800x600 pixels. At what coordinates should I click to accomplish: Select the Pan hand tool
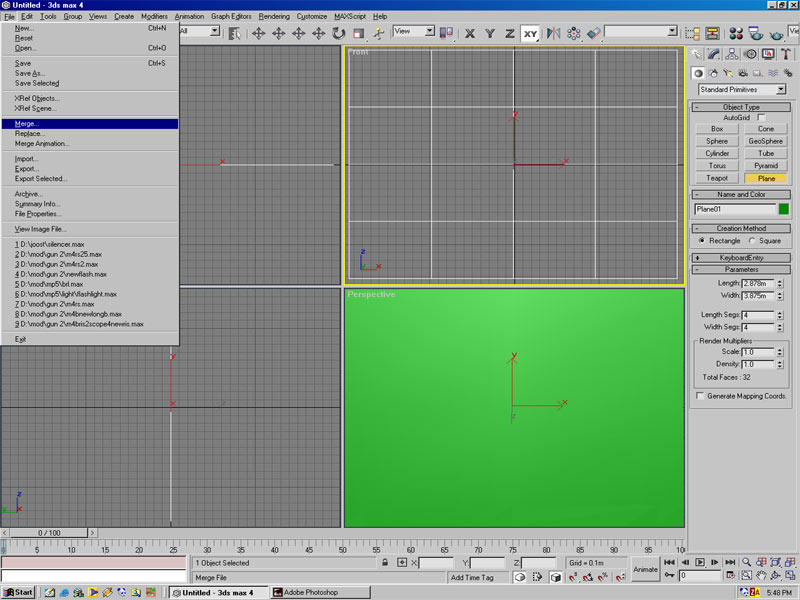(761, 576)
